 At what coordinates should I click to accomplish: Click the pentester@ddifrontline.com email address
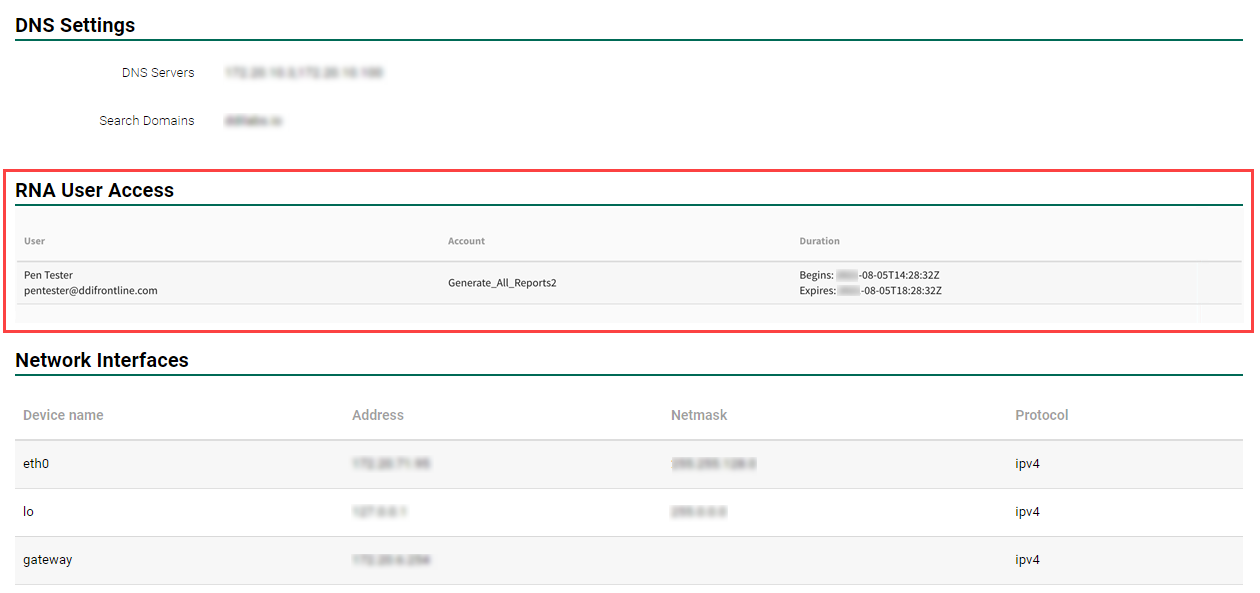click(90, 291)
